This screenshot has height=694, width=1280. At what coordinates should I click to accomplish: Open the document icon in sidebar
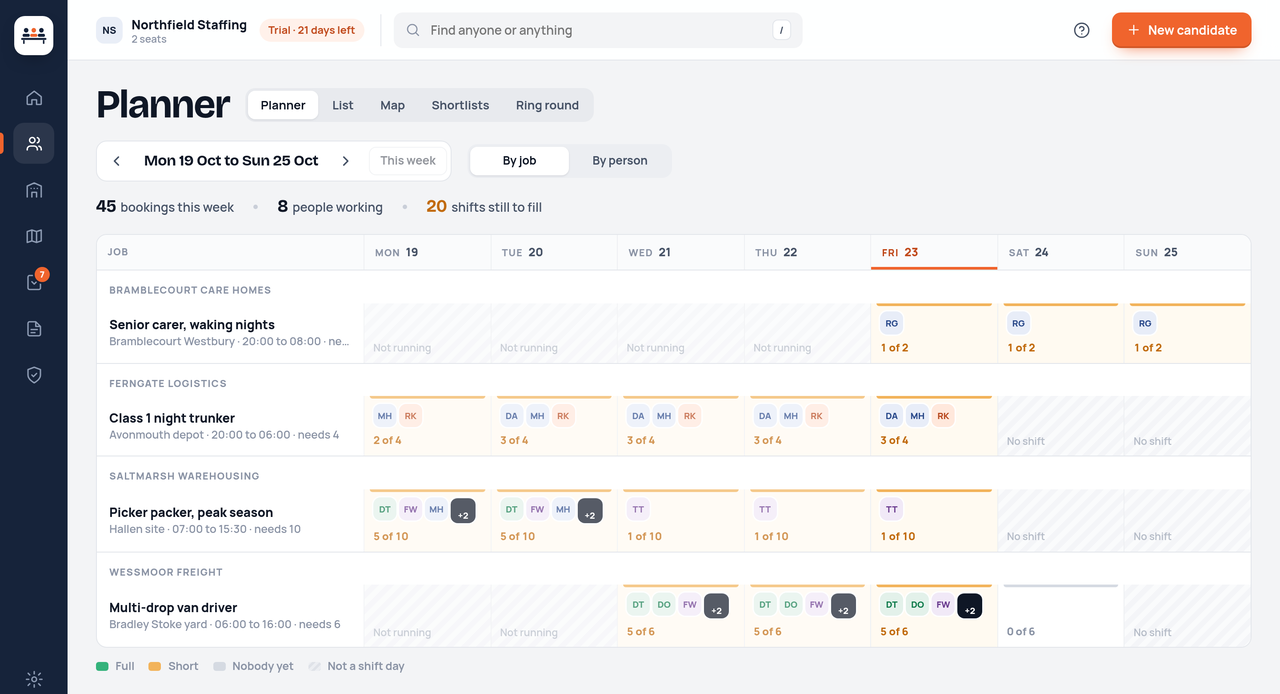[34, 328]
